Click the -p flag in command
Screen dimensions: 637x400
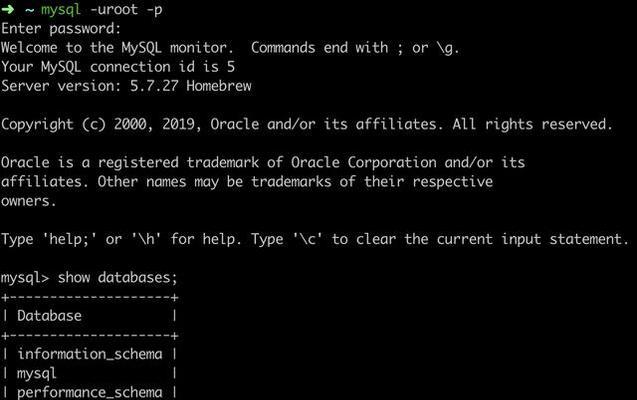click(154, 10)
